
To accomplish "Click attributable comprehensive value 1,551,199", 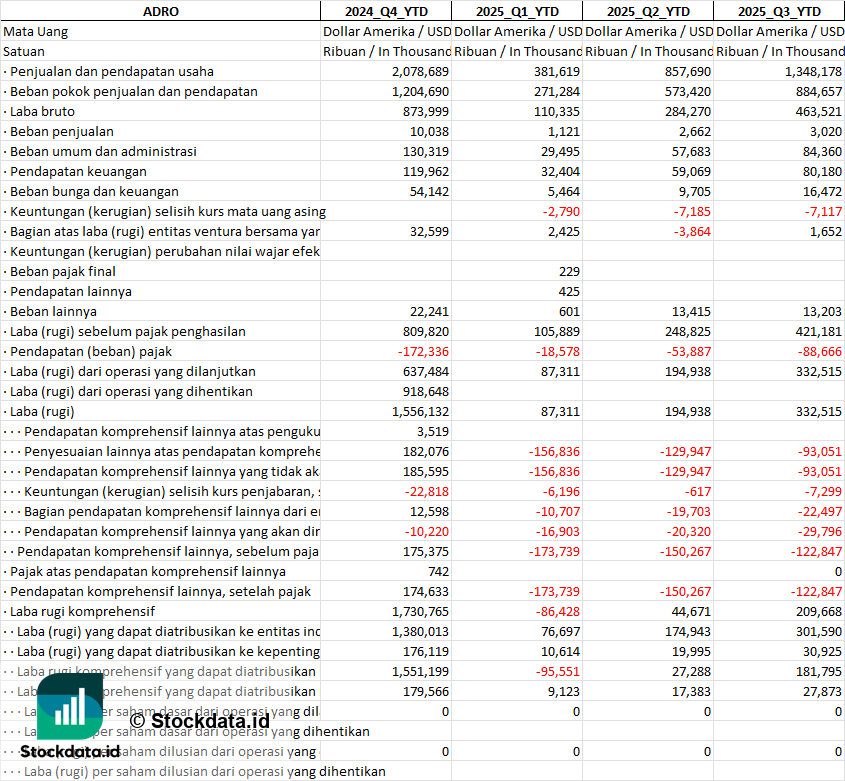I will tap(420, 671).
